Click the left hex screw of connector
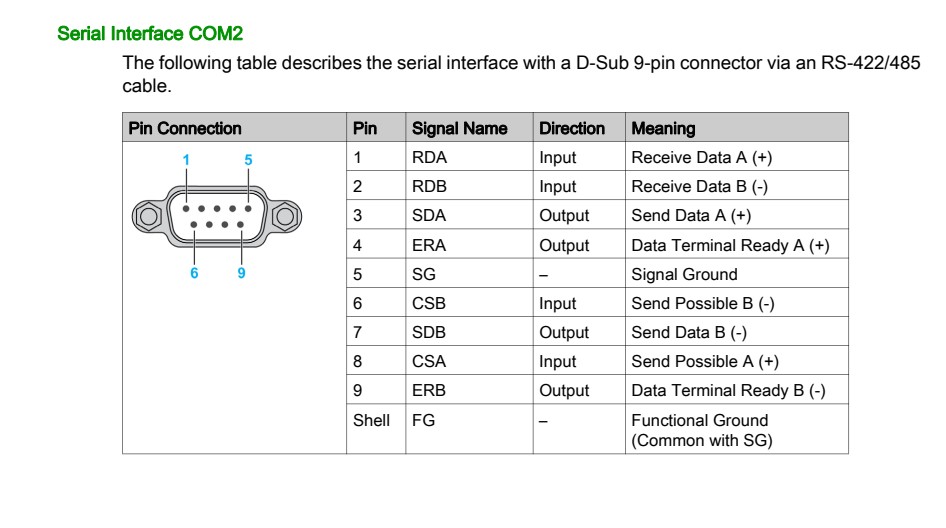This screenshot has height=528, width=946. [x=147, y=215]
